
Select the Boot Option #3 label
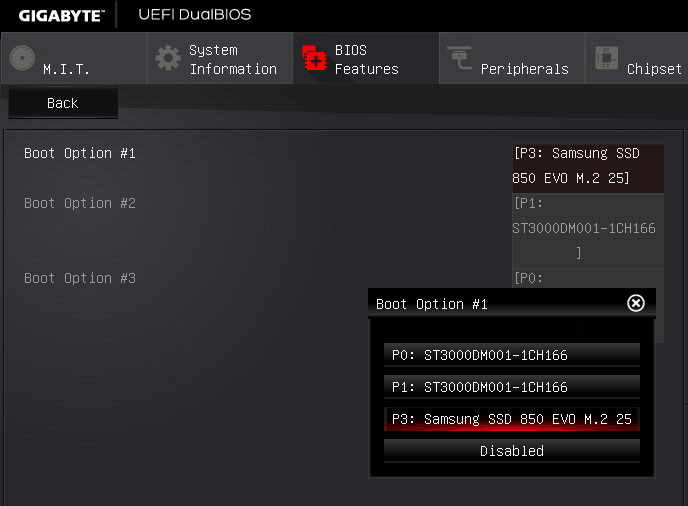(80, 278)
